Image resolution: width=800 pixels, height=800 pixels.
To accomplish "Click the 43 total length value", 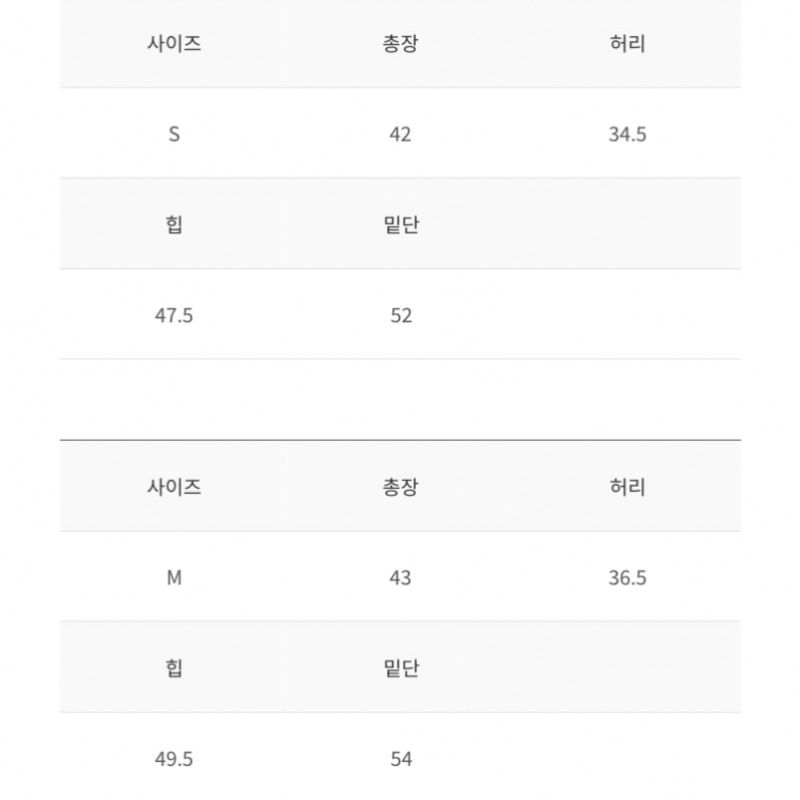I will (401, 578).
